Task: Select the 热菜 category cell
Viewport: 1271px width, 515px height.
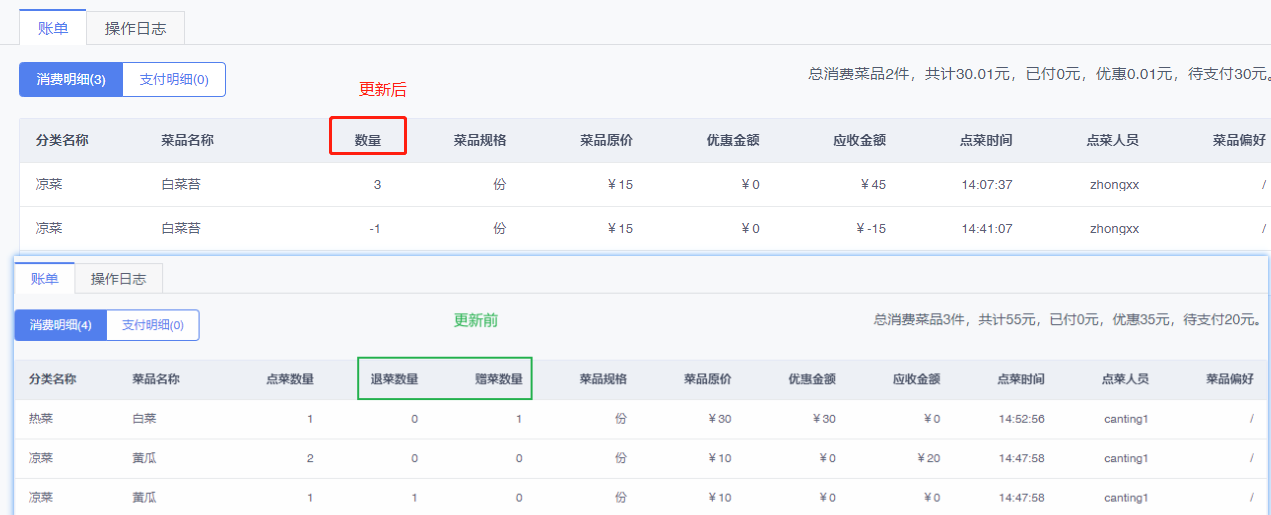Action: tap(41, 419)
